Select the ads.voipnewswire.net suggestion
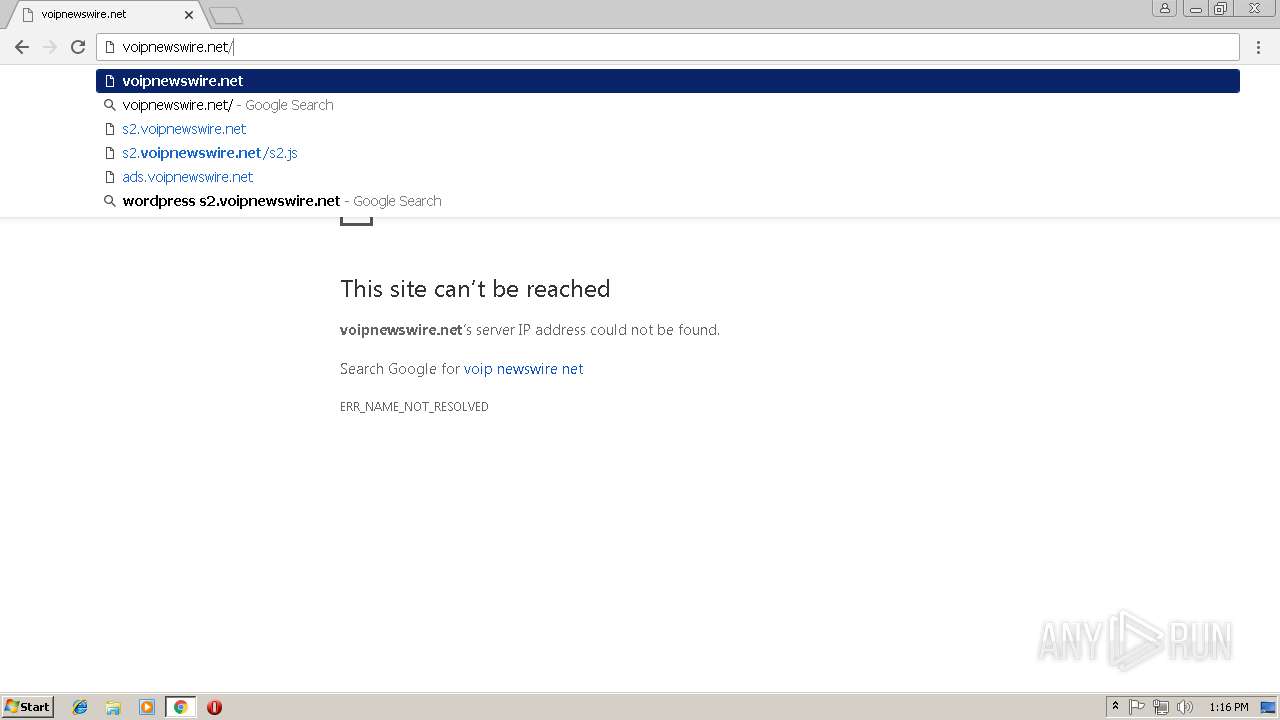Viewport: 1280px width, 720px height. [x=668, y=177]
